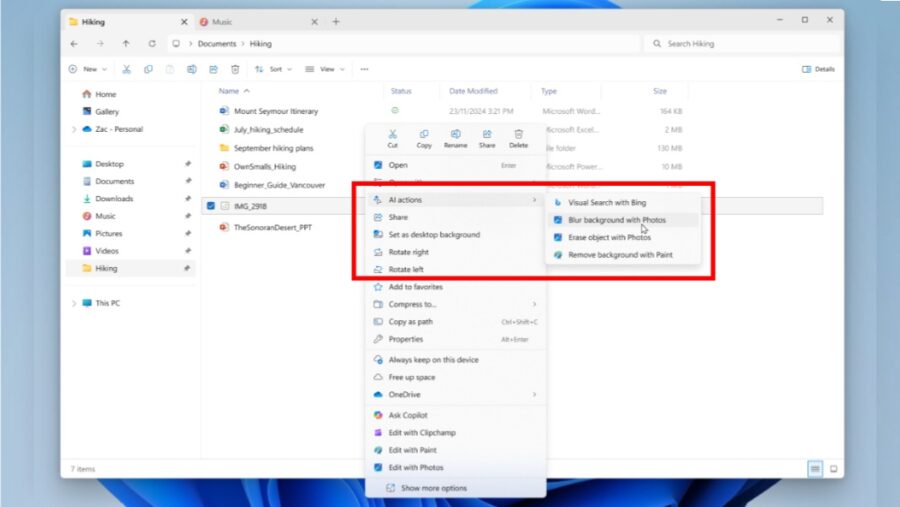The image size is (900, 507).
Task: Click the toolbar Cut scissors icon
Action: (126, 69)
